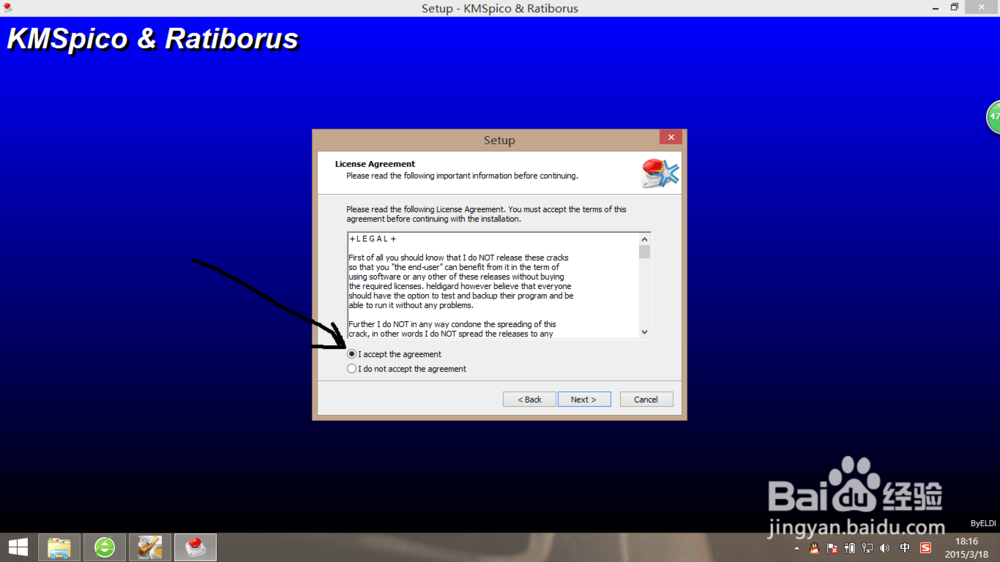Viewport: 1000px width, 562px height.
Task: Open Action Center flag tray icon
Action: 832,548
